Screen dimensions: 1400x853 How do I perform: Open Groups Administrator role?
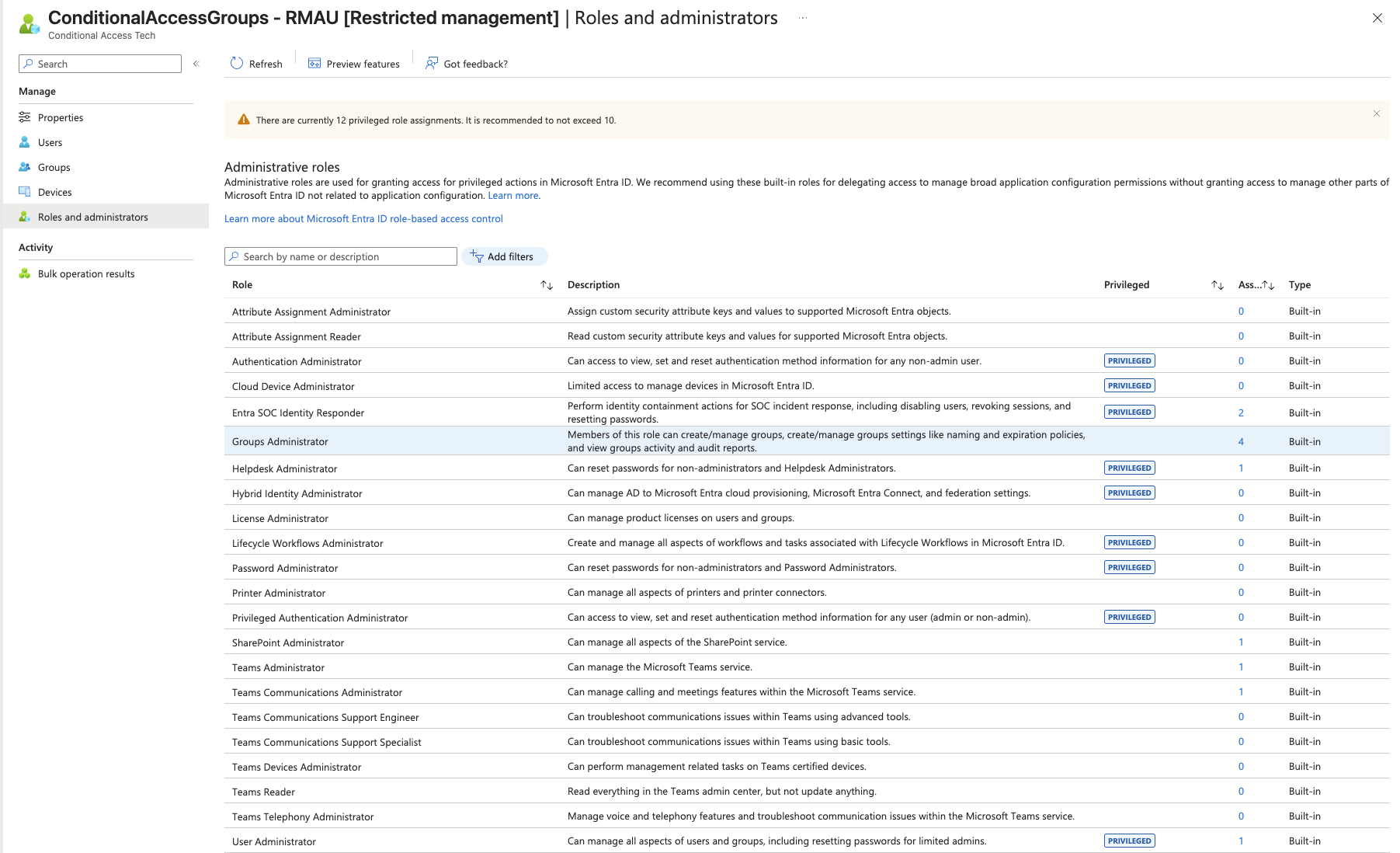pyautogui.click(x=280, y=441)
